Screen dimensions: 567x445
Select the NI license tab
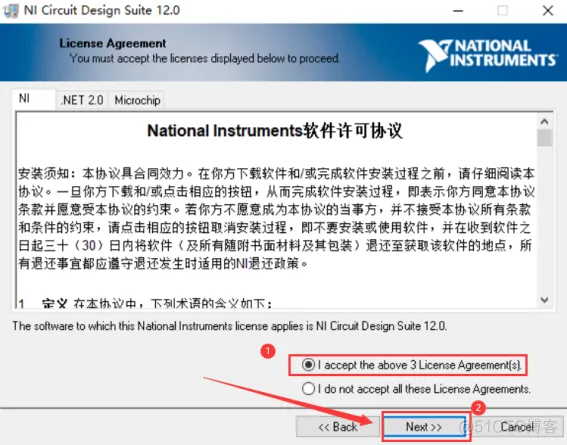33,99
